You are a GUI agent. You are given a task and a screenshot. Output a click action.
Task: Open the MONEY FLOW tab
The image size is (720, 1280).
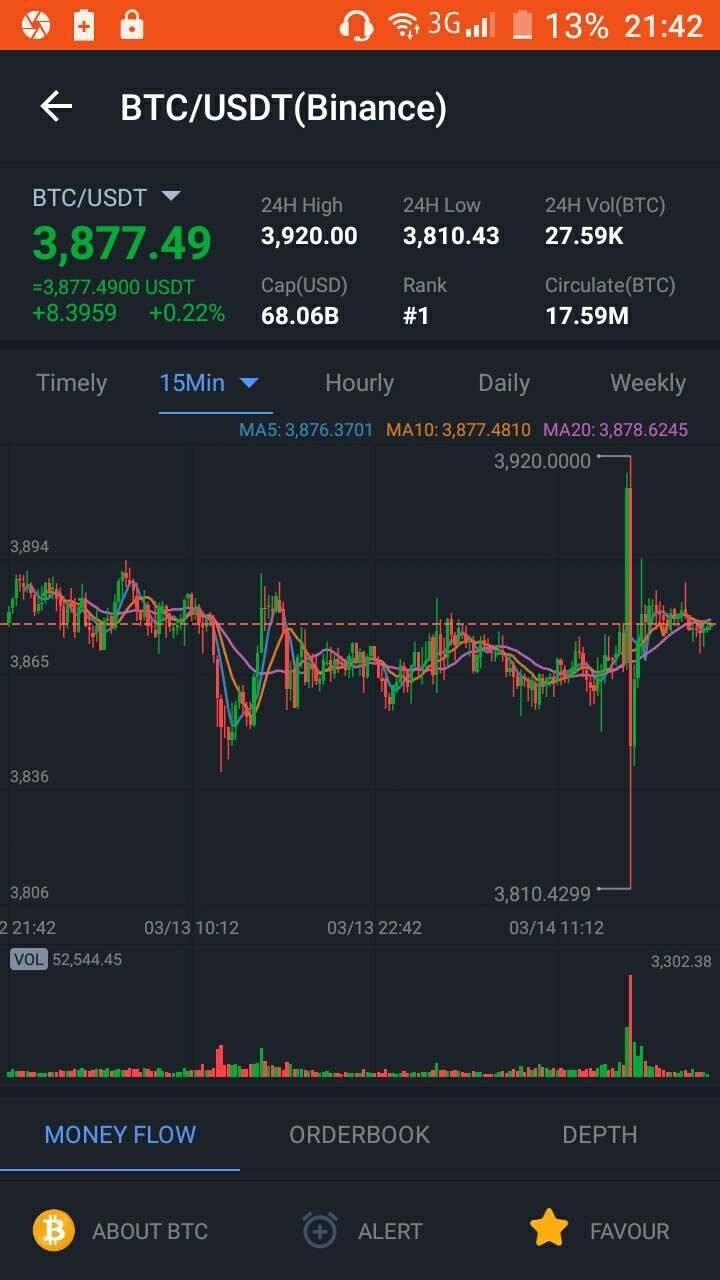[120, 1134]
